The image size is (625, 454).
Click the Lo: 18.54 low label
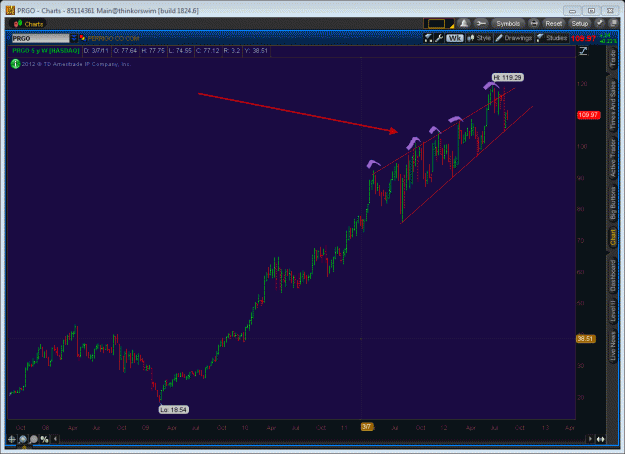pyautogui.click(x=173, y=410)
